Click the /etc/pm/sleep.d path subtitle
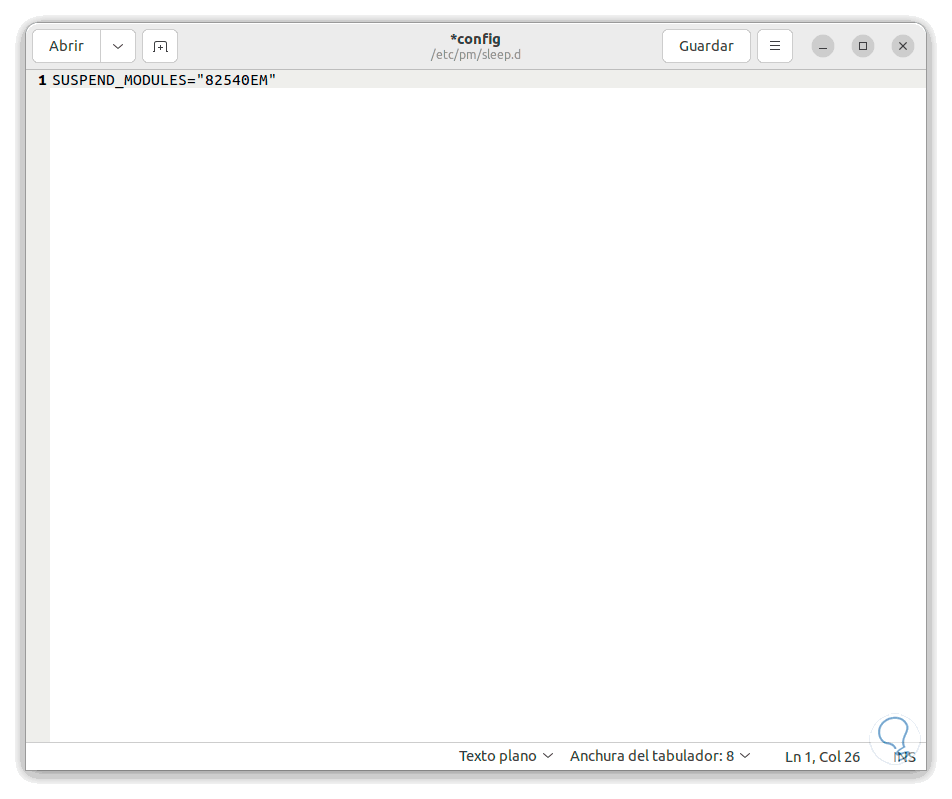Image resolution: width=952 pixels, height=799 pixels. 475,55
